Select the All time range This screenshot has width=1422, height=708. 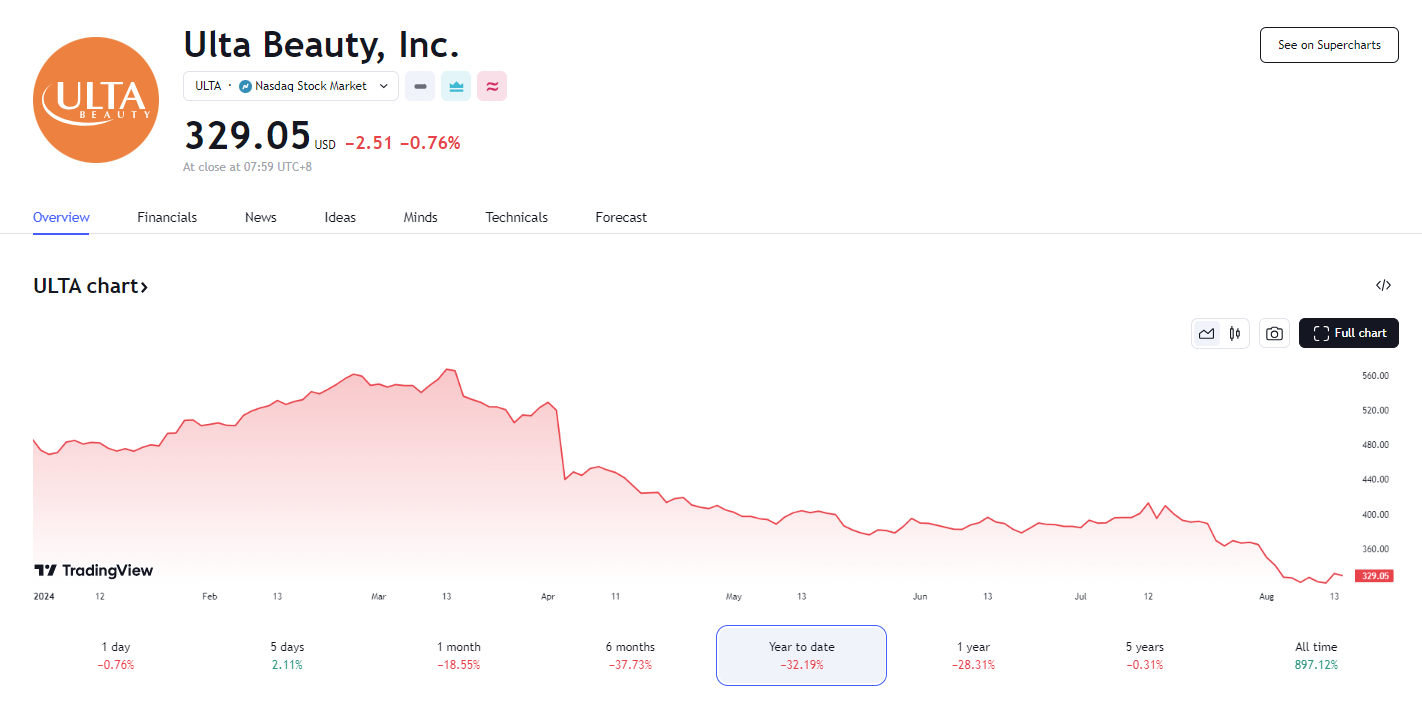pyautogui.click(x=1315, y=655)
